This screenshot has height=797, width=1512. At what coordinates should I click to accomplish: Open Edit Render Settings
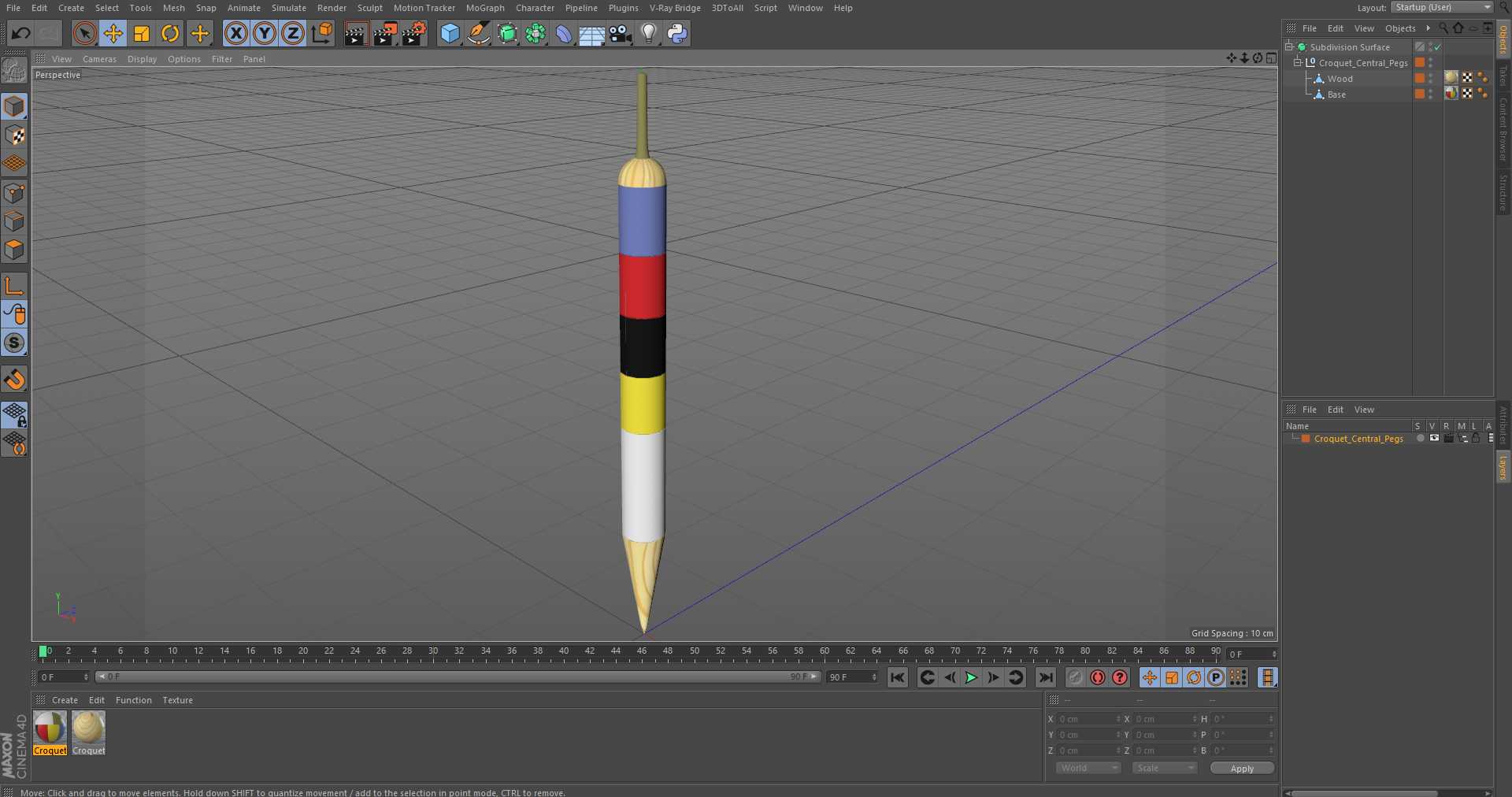coord(414,33)
